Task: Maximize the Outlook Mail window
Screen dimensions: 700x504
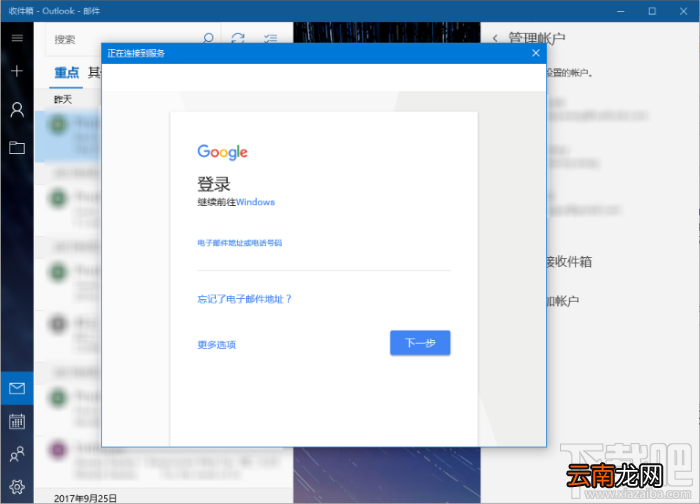Action: (x=652, y=11)
